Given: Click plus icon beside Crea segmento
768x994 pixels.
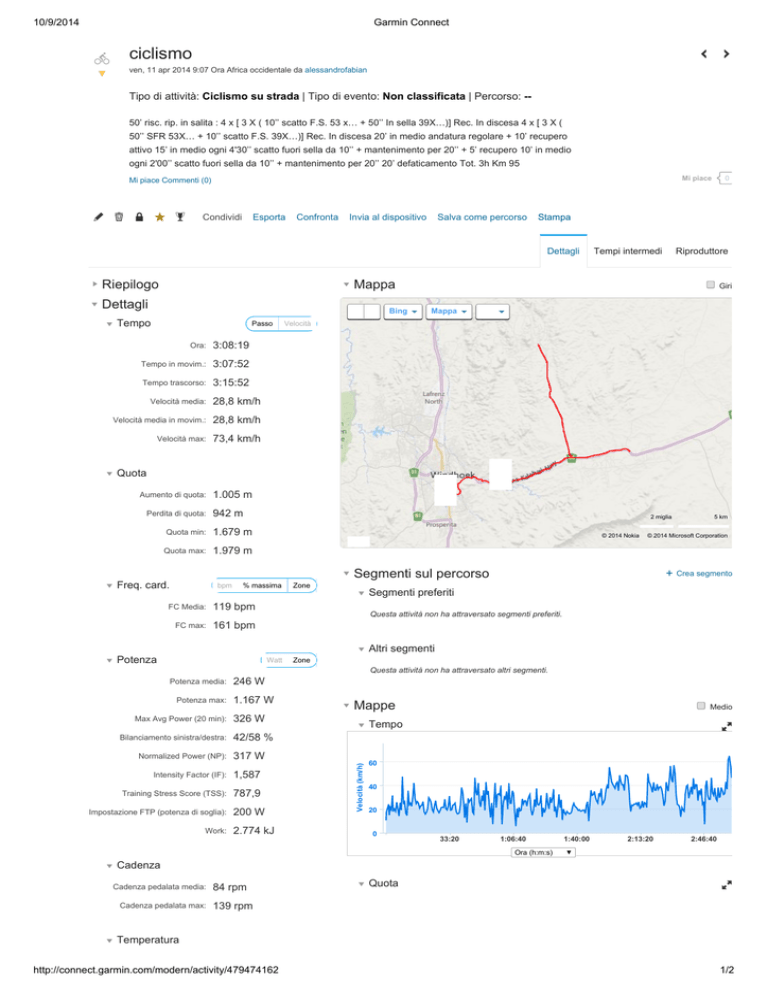Looking at the screenshot, I should (669, 573).
